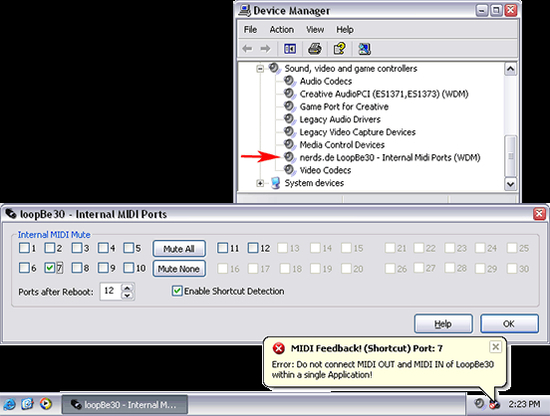This screenshot has height=416, width=550.
Task: Mute internal MIDI port 9
Action: pyautogui.click(x=103, y=268)
